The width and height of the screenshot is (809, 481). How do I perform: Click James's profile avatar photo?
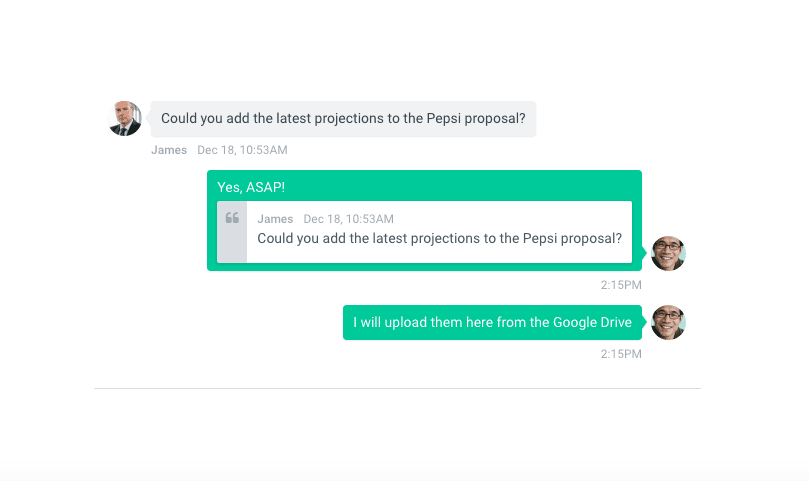click(124, 118)
